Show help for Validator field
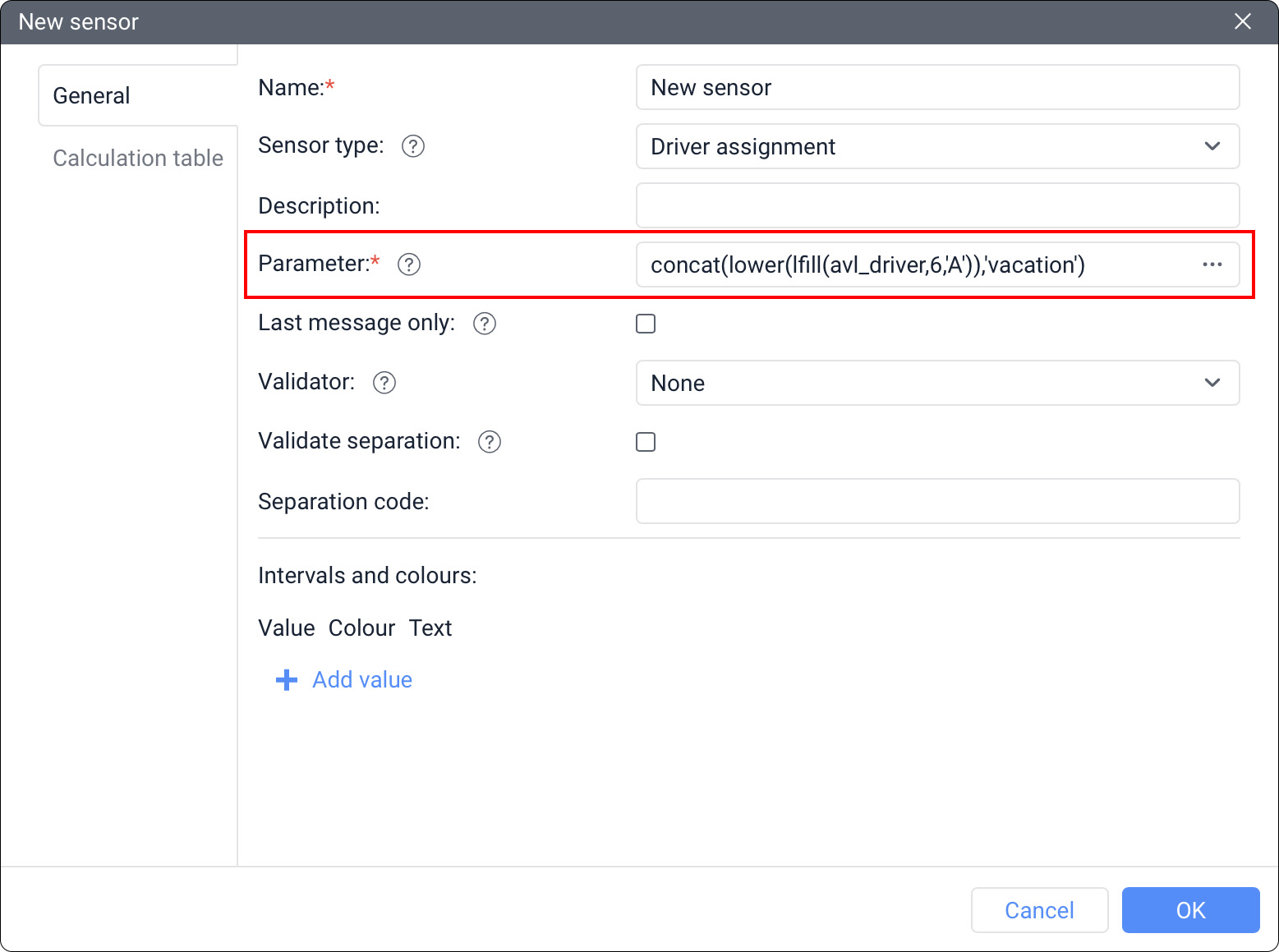This screenshot has height=952, width=1279. tap(384, 383)
